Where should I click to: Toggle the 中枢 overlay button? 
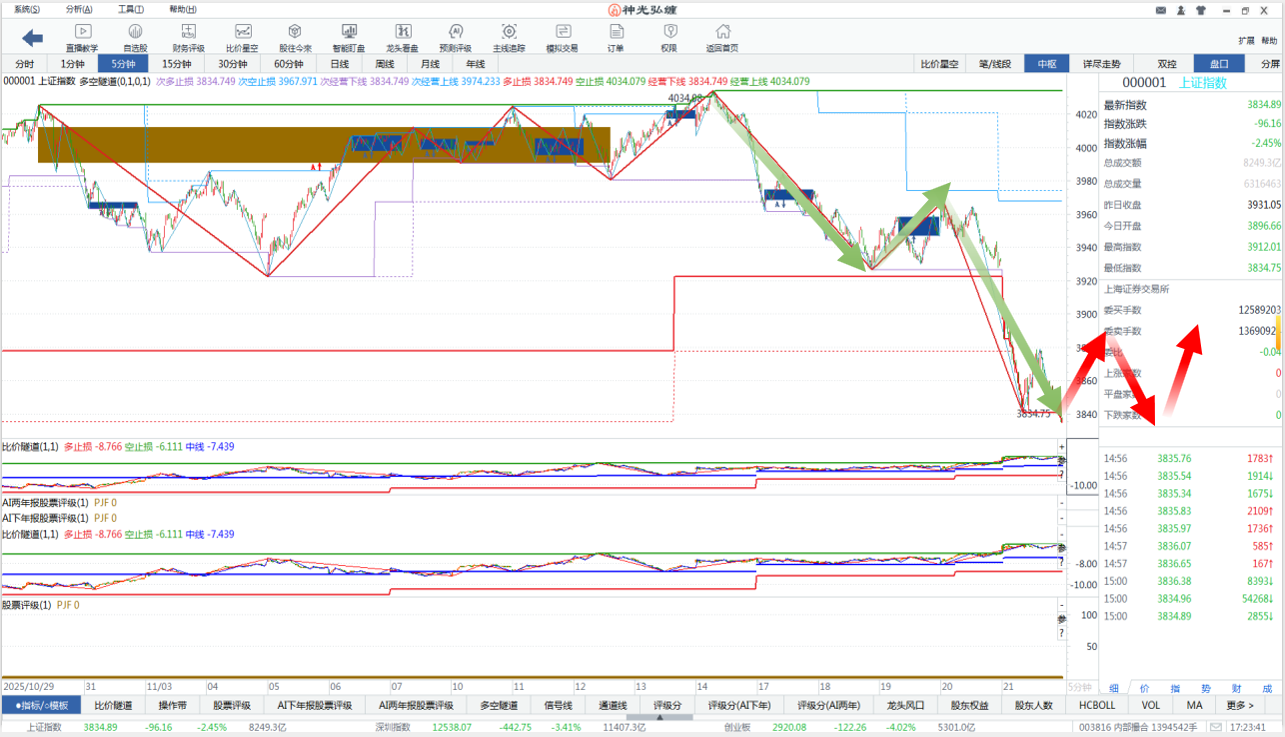coord(1047,63)
